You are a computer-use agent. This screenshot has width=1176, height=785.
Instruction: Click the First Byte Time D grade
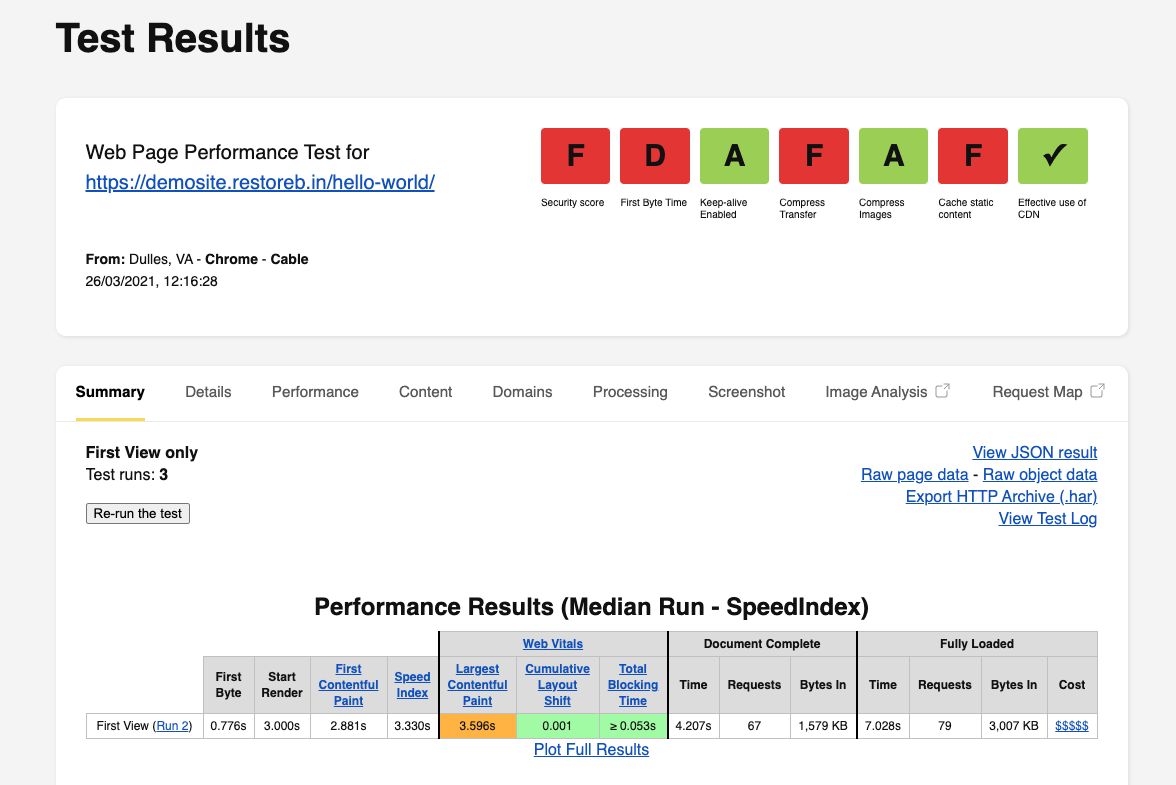point(655,156)
